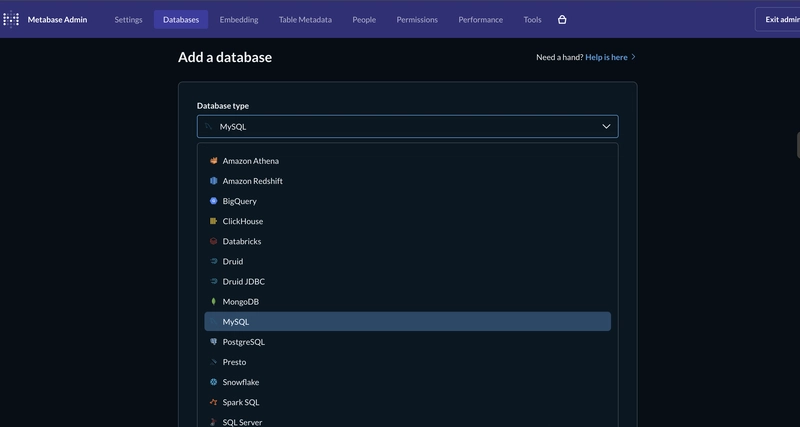The image size is (800, 427).
Task: Click the Amazon Redshift icon
Action: (x=213, y=181)
